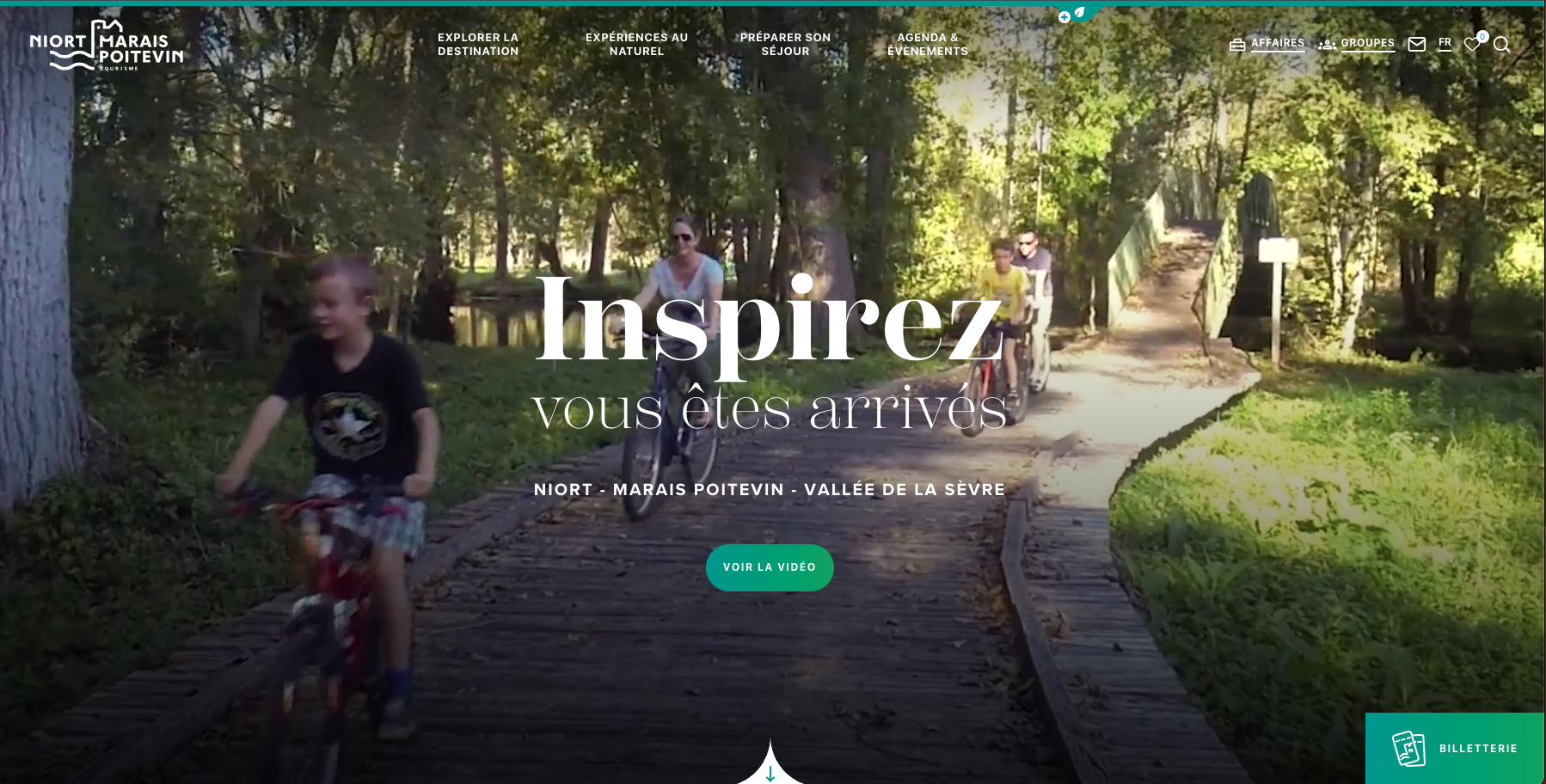Click the Billetterie ticket icon
This screenshot has width=1546, height=784.
click(x=1408, y=749)
